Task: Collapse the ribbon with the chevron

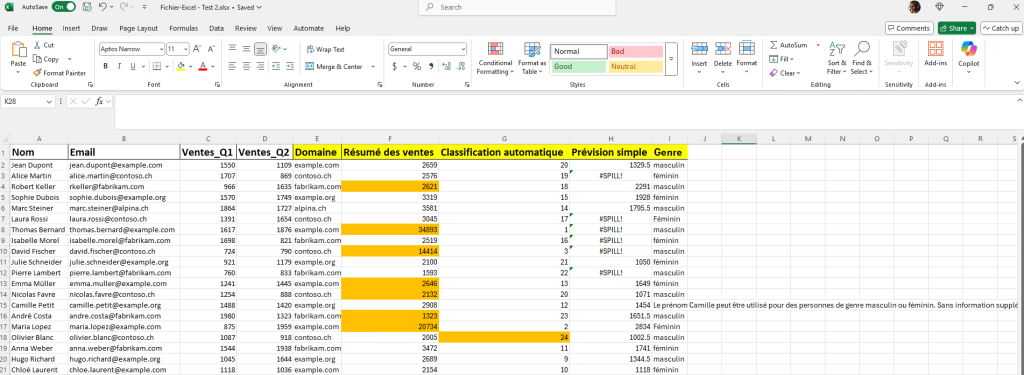Action: (x=1016, y=82)
